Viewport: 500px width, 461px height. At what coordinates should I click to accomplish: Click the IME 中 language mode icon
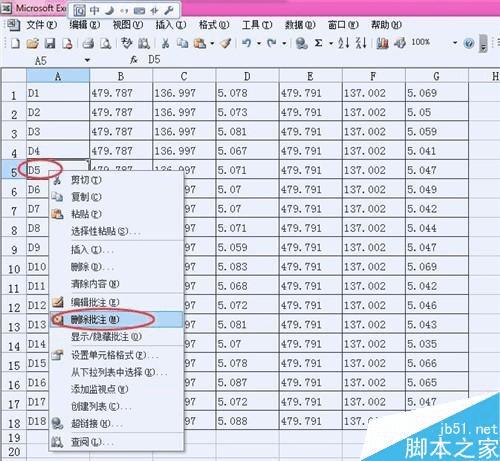94,11
